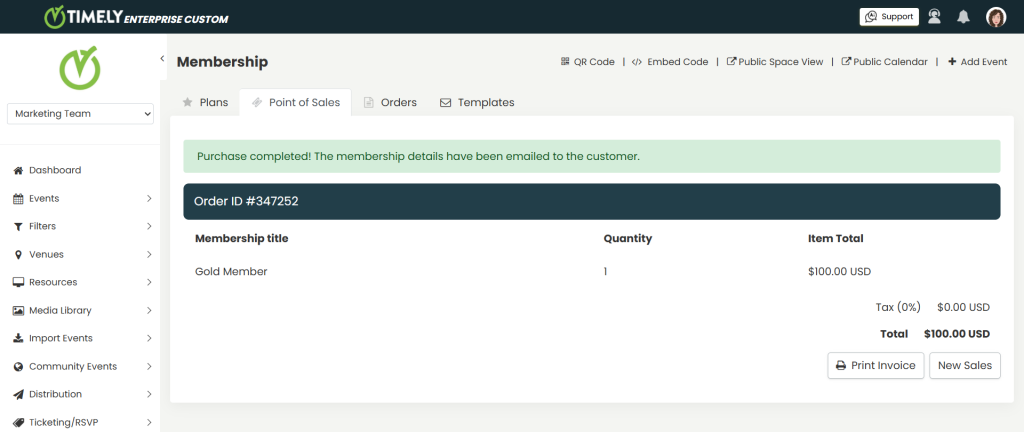Viewport: 1024px width, 432px height.
Task: Click the Print Invoice button
Action: click(876, 365)
